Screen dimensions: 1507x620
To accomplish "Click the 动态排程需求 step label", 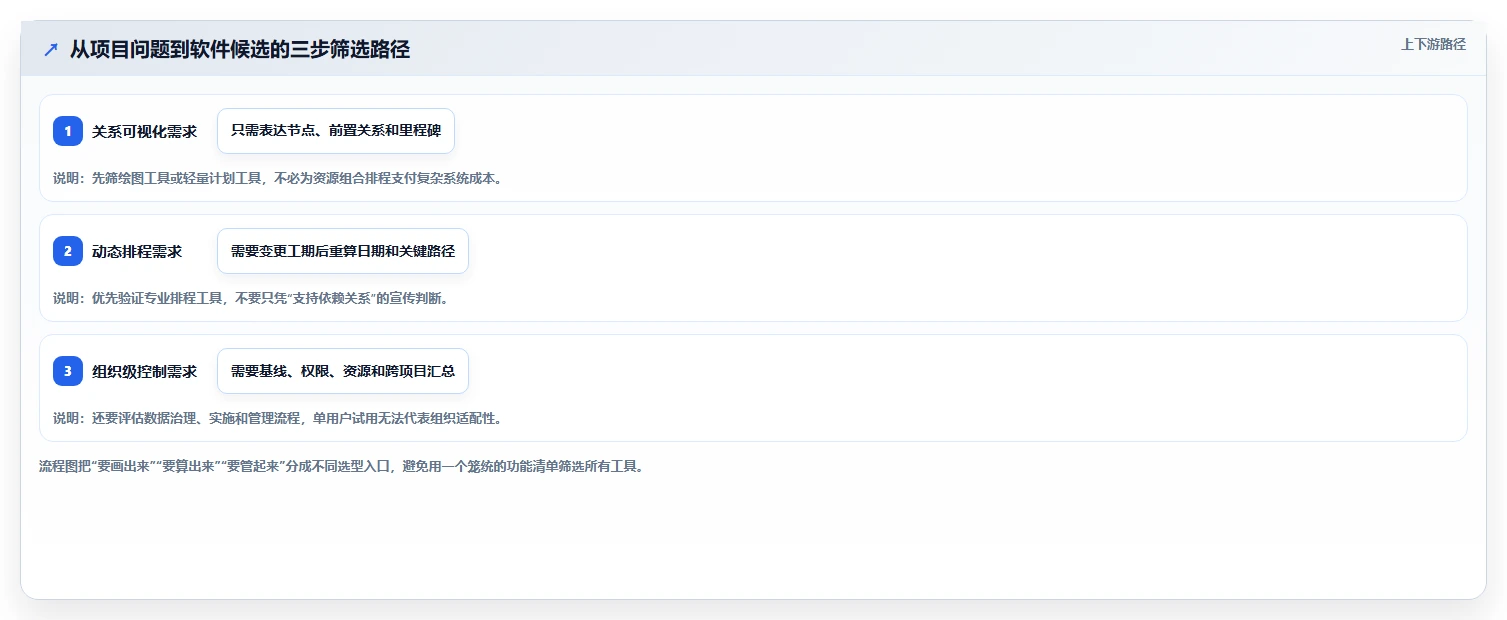I will [x=137, y=251].
